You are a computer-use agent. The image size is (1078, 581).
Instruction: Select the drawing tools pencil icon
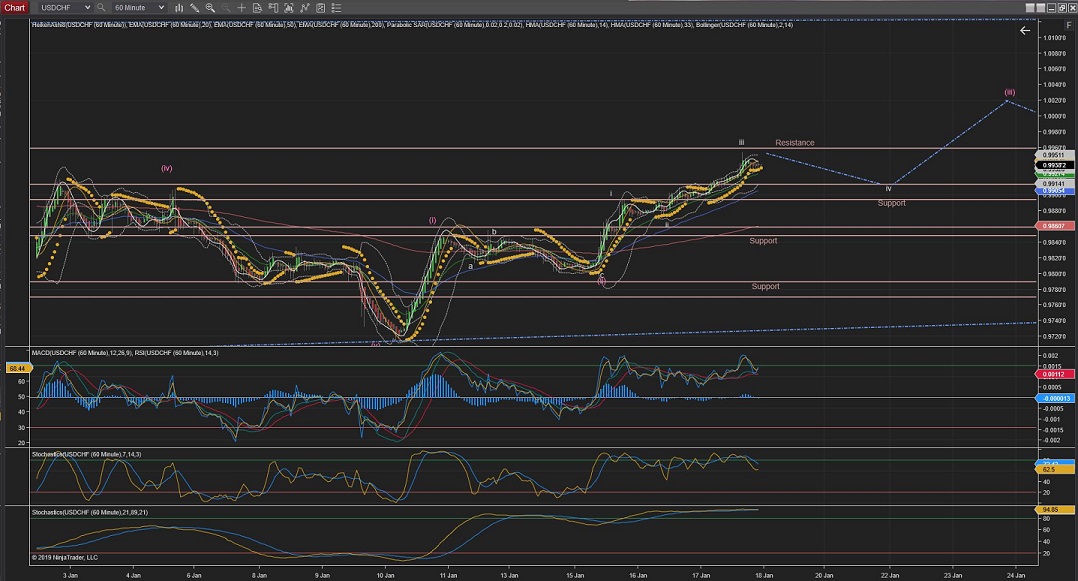(197, 7)
